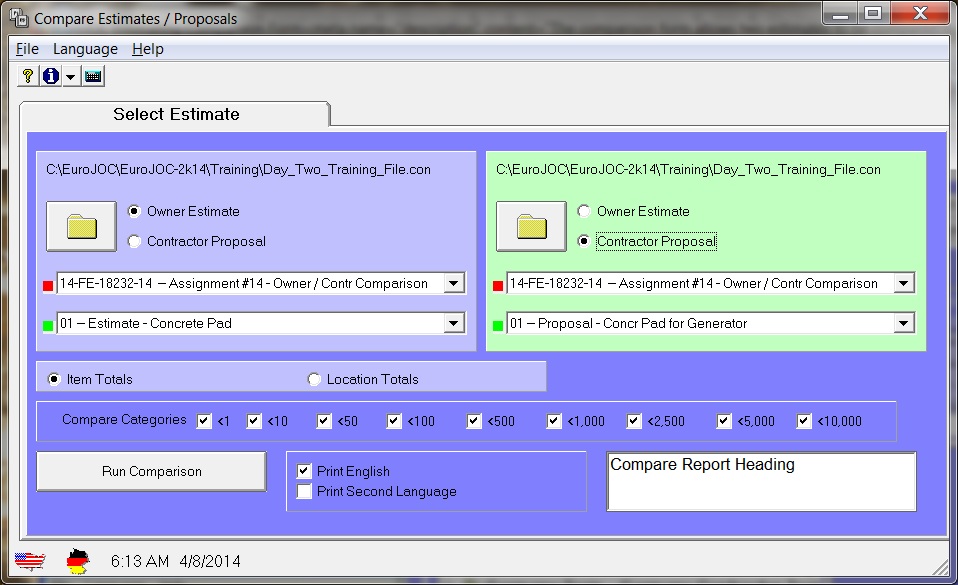Enable the Print Second Language checkbox

point(305,491)
